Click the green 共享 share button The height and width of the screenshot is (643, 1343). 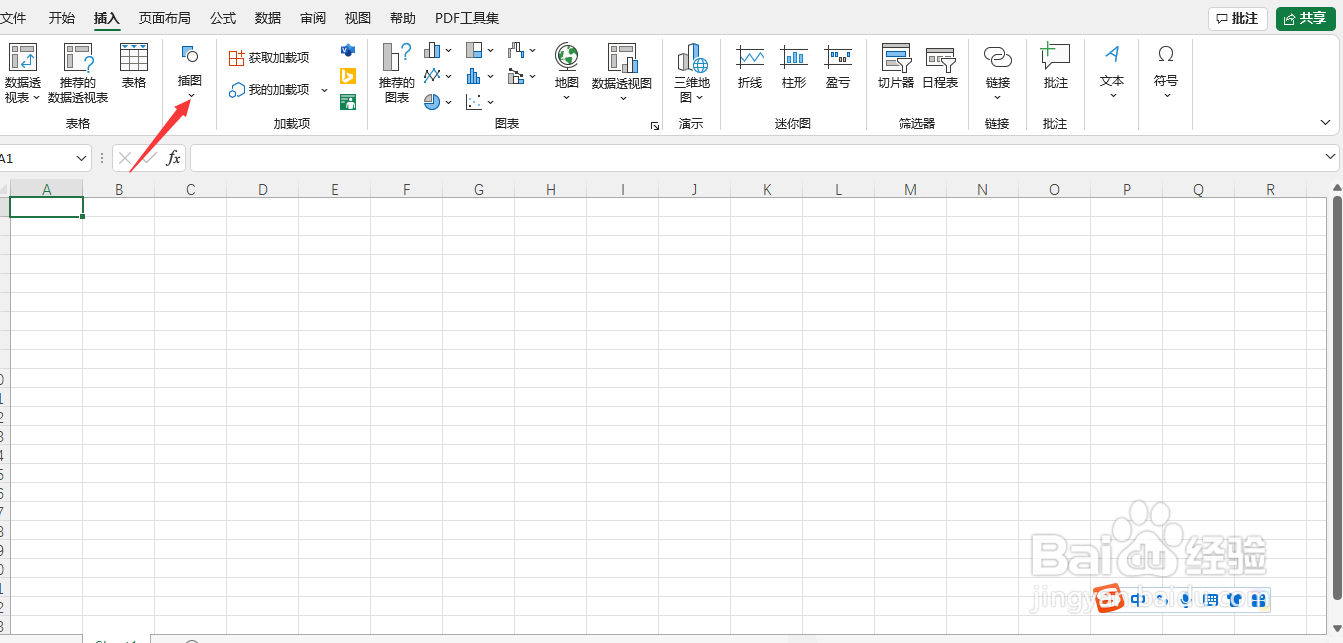(1306, 19)
